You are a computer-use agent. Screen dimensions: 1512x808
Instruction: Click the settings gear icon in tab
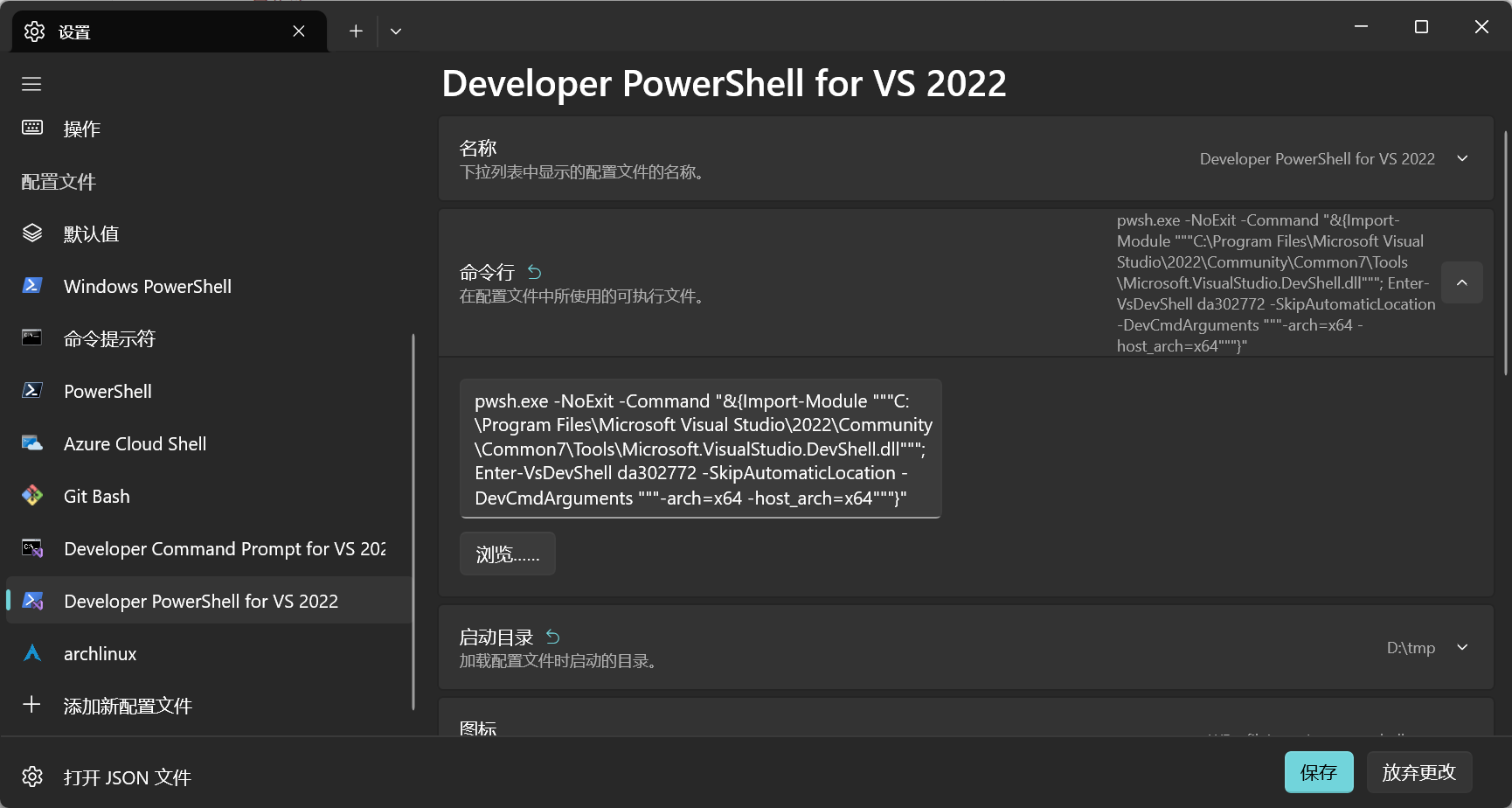(x=34, y=31)
